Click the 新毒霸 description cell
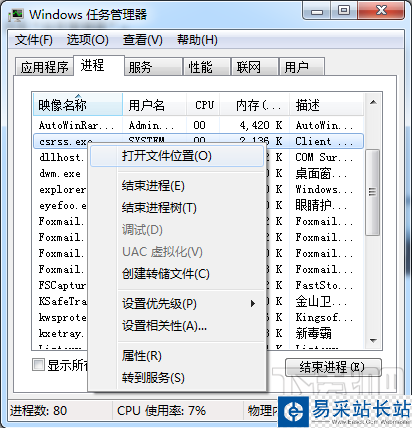The image size is (412, 428). (313, 333)
